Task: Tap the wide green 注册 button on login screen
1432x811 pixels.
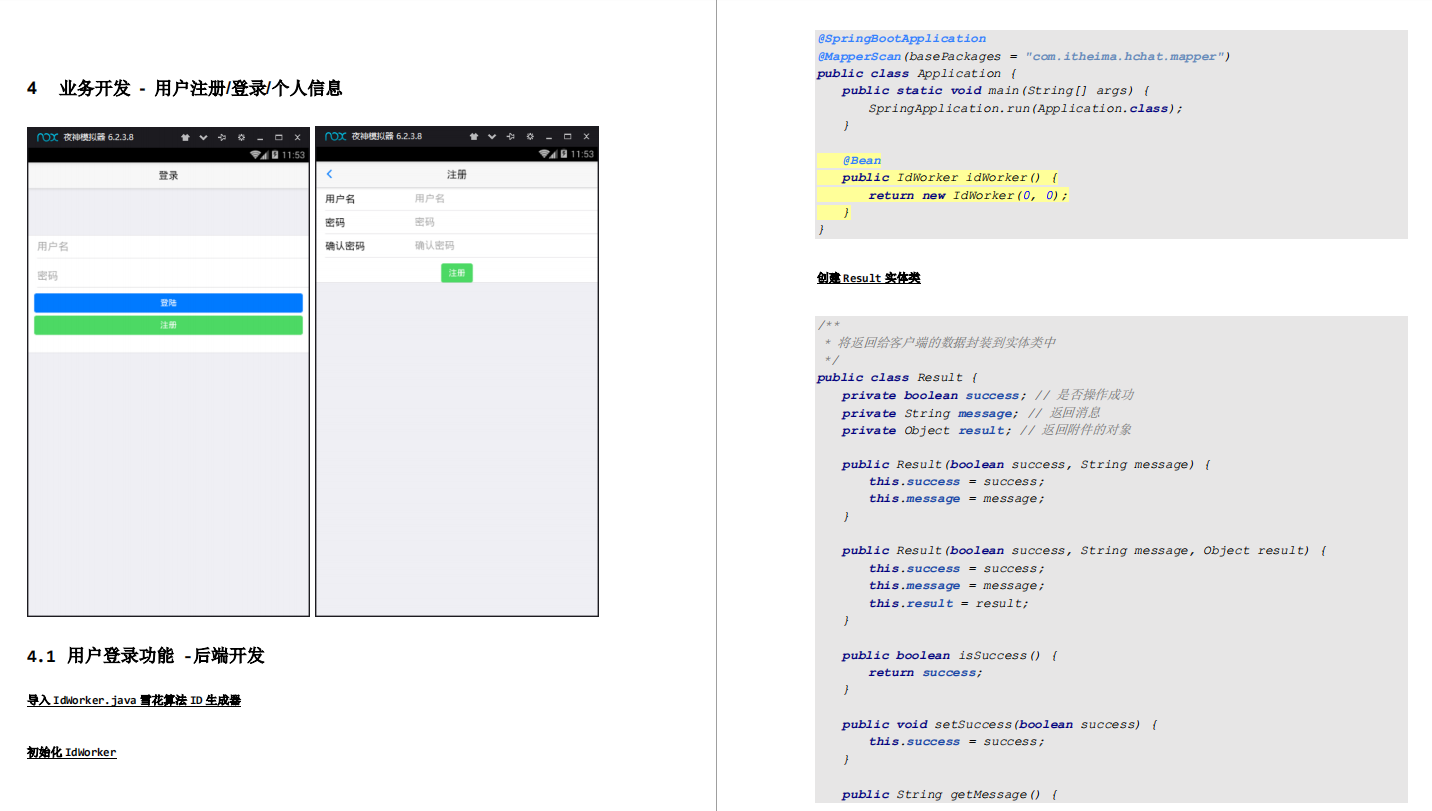Action: click(x=168, y=325)
